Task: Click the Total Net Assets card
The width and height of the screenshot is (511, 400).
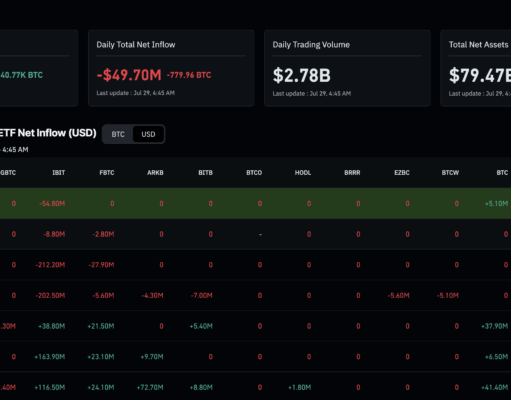Action: click(x=476, y=68)
